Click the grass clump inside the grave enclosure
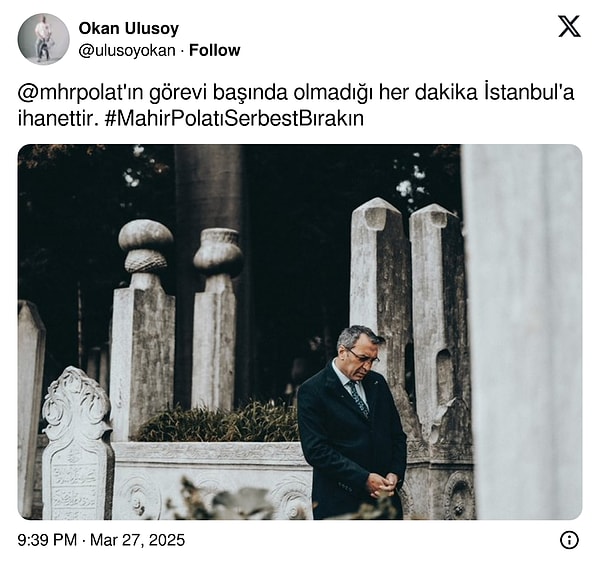This screenshot has height=570, width=600. 220,423
